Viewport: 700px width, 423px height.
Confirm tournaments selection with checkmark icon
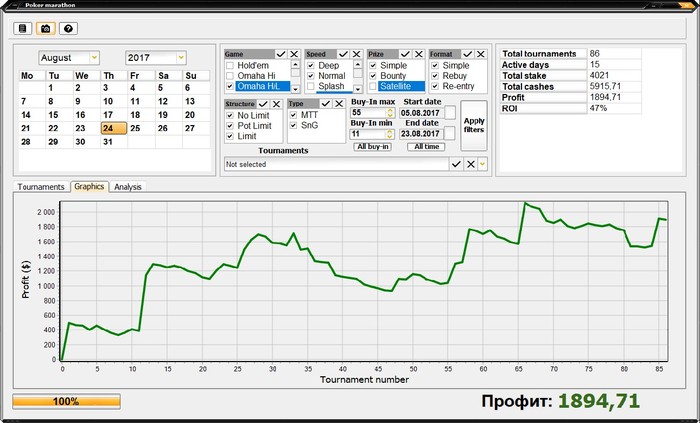[456, 164]
